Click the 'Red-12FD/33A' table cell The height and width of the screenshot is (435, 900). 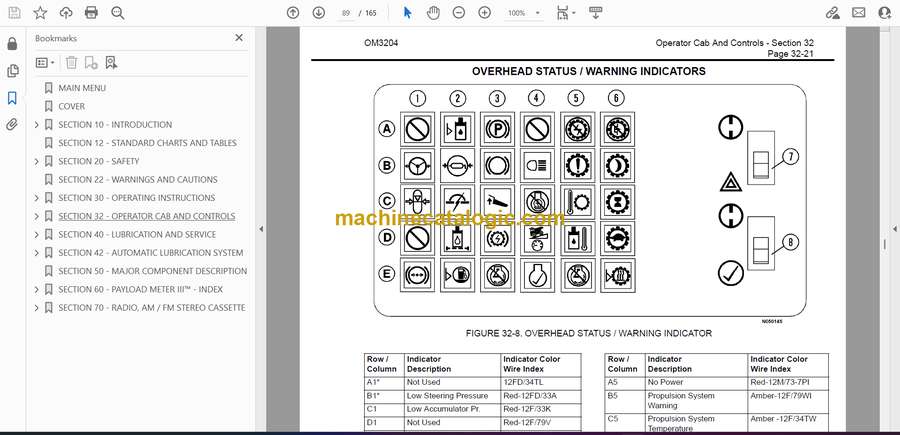pos(541,395)
